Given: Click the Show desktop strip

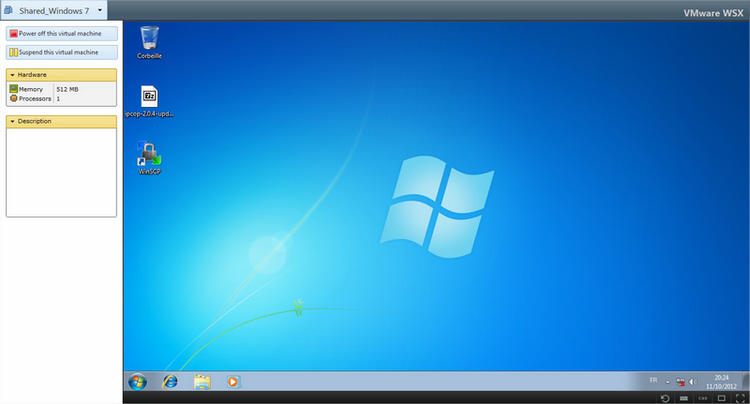Looking at the screenshot, I should [x=746, y=382].
